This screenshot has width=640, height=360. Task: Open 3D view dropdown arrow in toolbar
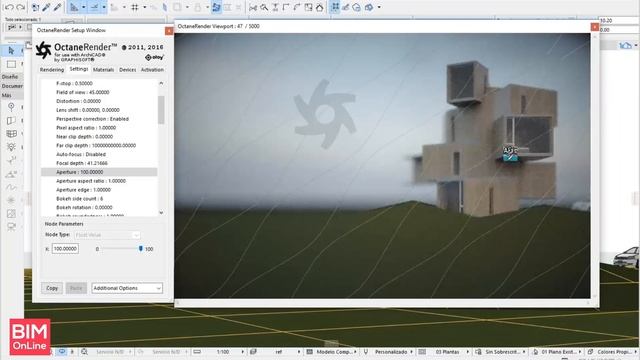coord(379,7)
